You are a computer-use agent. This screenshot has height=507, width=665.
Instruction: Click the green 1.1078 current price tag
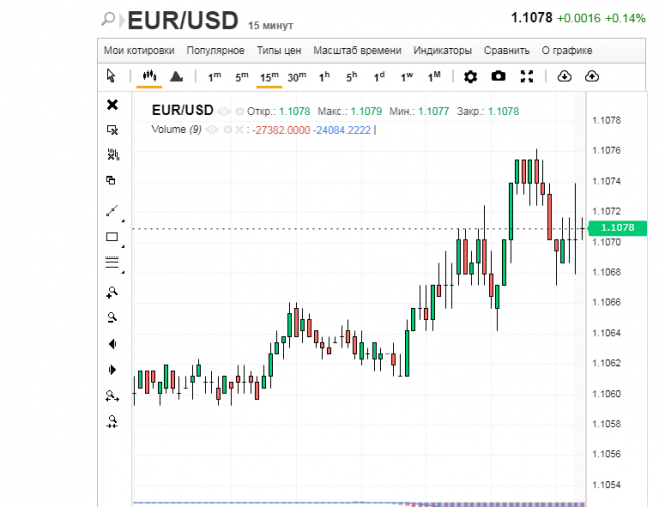tap(618, 228)
